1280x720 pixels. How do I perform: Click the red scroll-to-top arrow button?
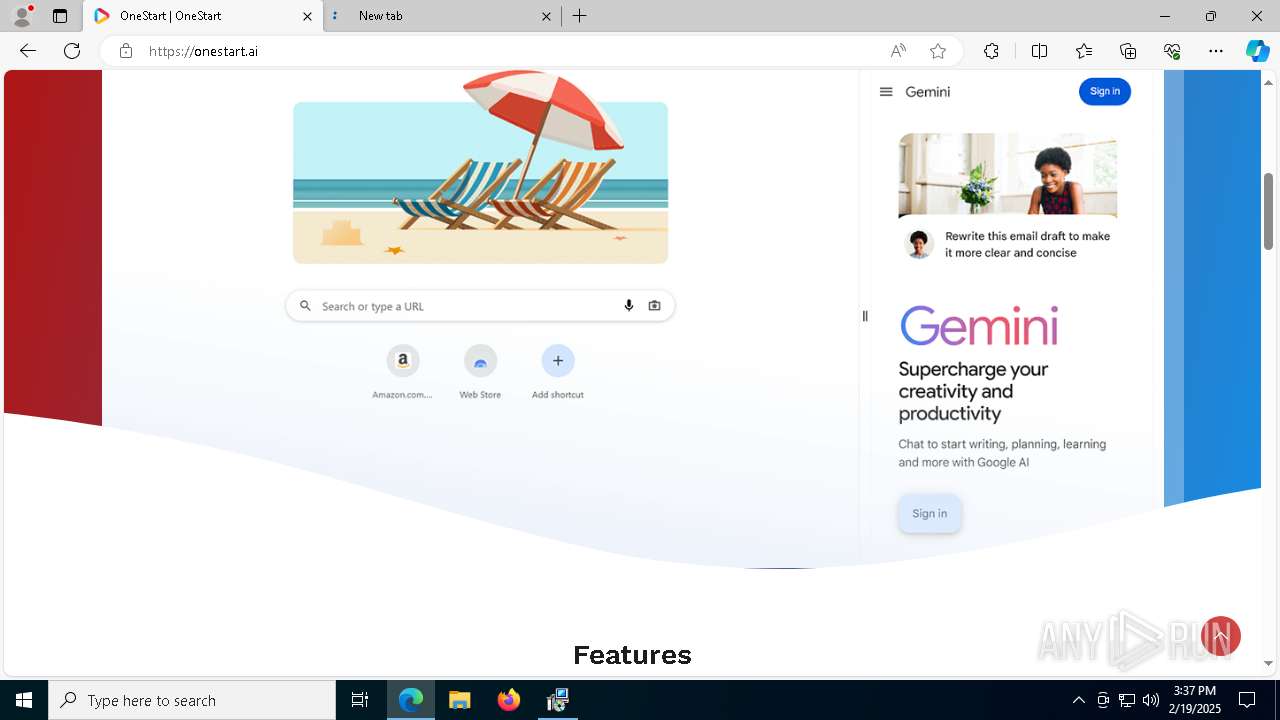pos(1221,636)
